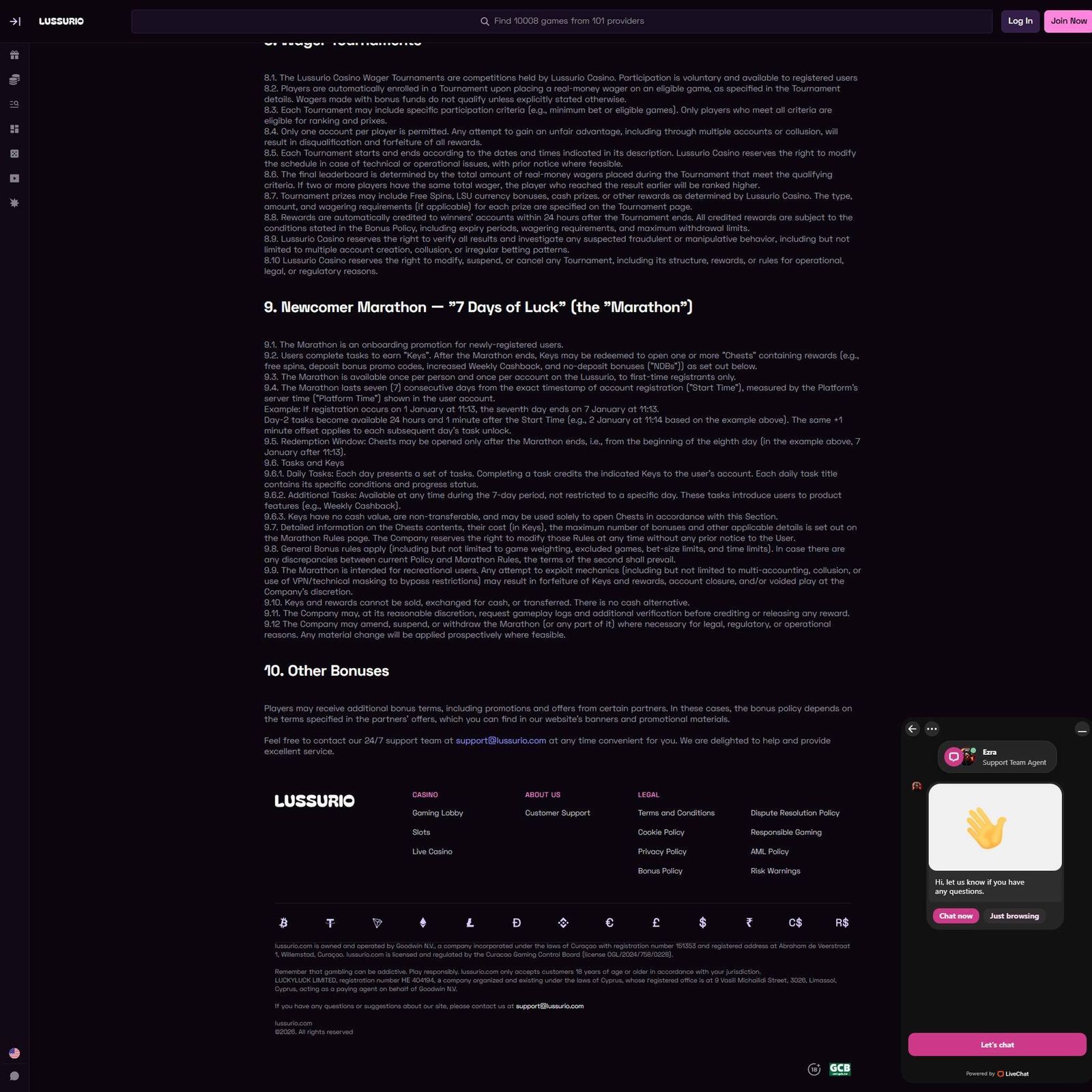Open the AML Policy link
1092x1092 pixels.
pos(769,851)
